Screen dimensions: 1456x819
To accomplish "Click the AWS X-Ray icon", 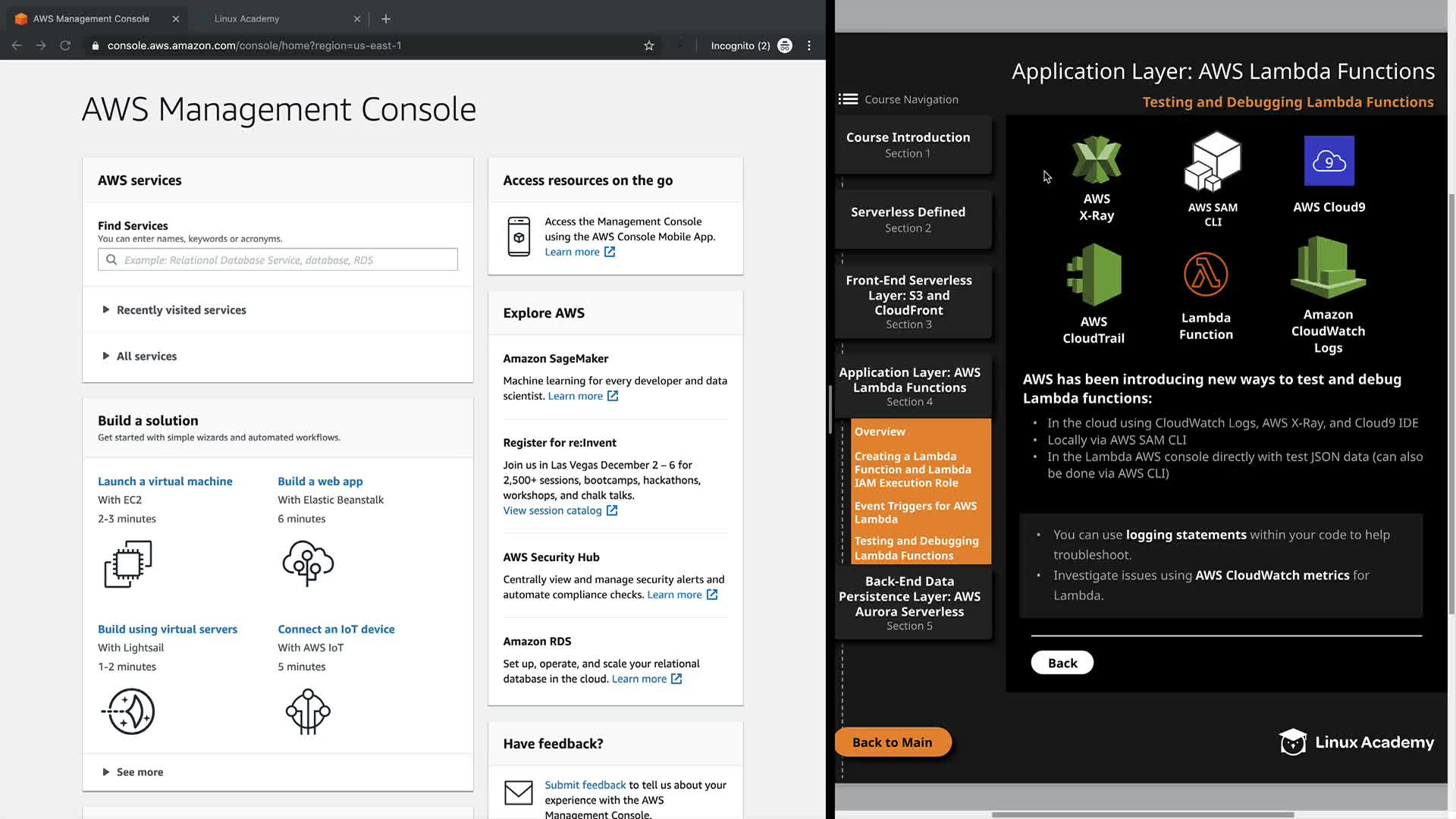I will [1097, 160].
